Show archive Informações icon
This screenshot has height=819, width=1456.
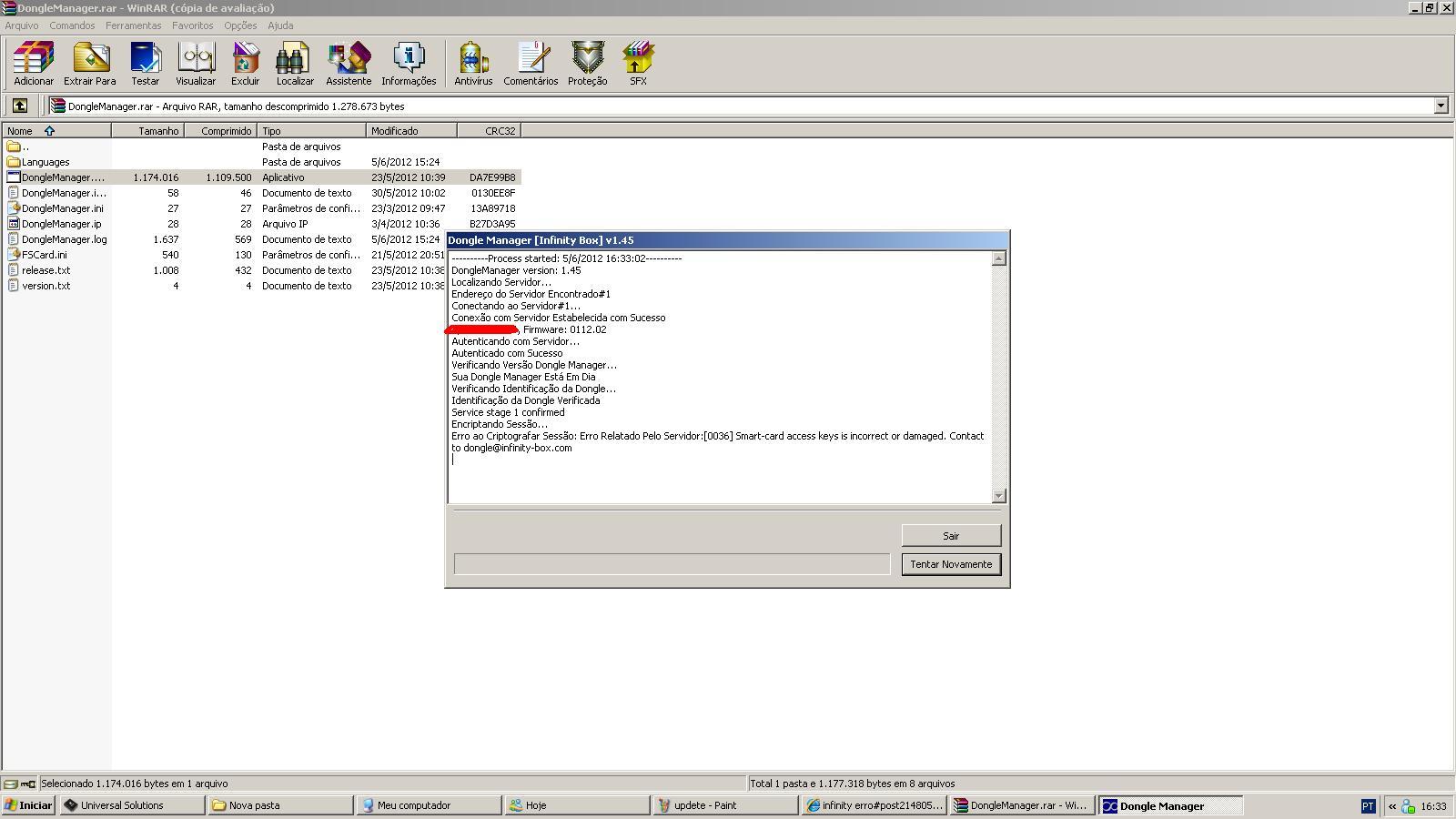409,63
